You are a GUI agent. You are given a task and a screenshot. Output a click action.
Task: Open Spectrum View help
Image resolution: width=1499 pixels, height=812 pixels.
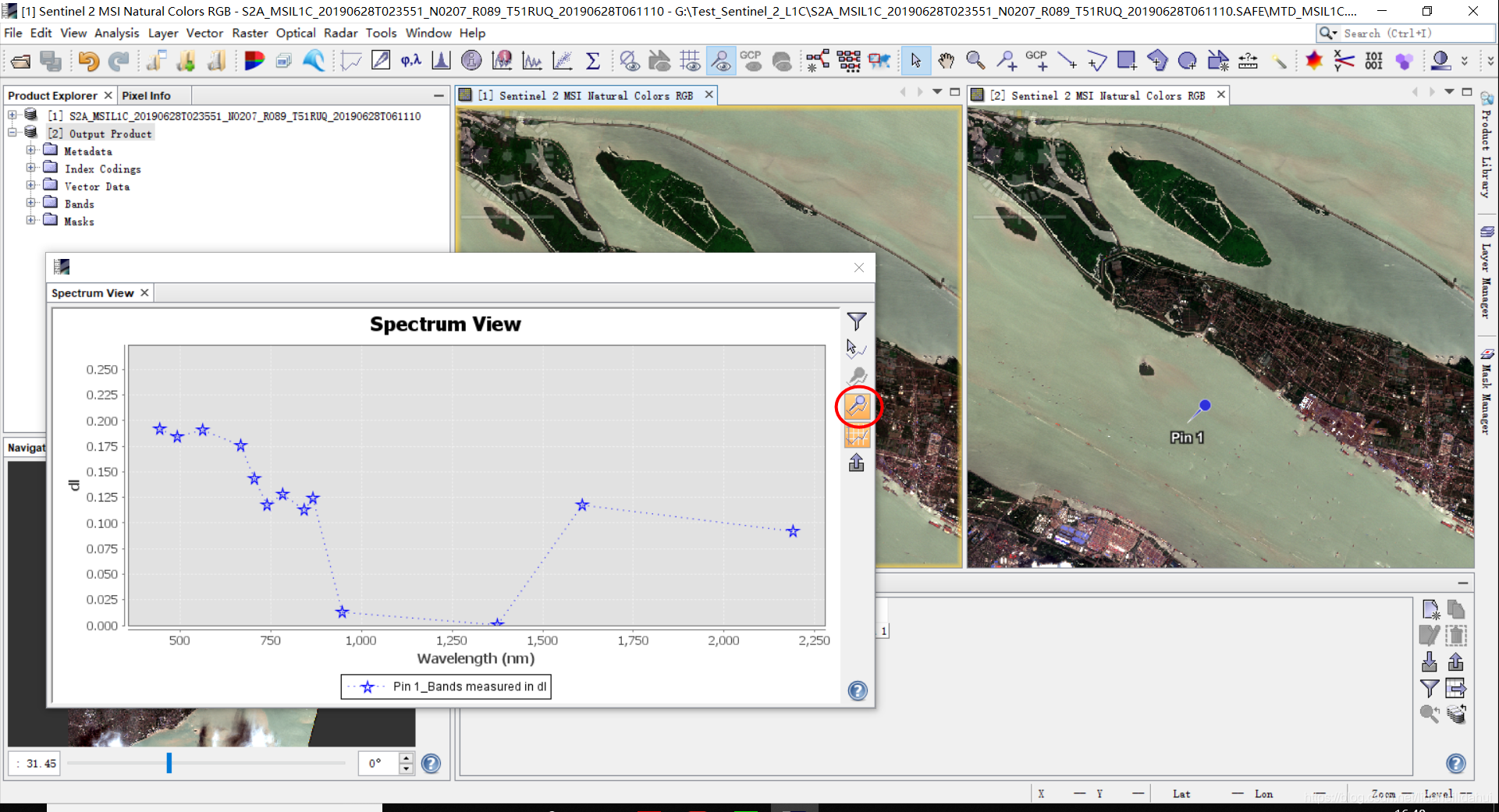(858, 690)
